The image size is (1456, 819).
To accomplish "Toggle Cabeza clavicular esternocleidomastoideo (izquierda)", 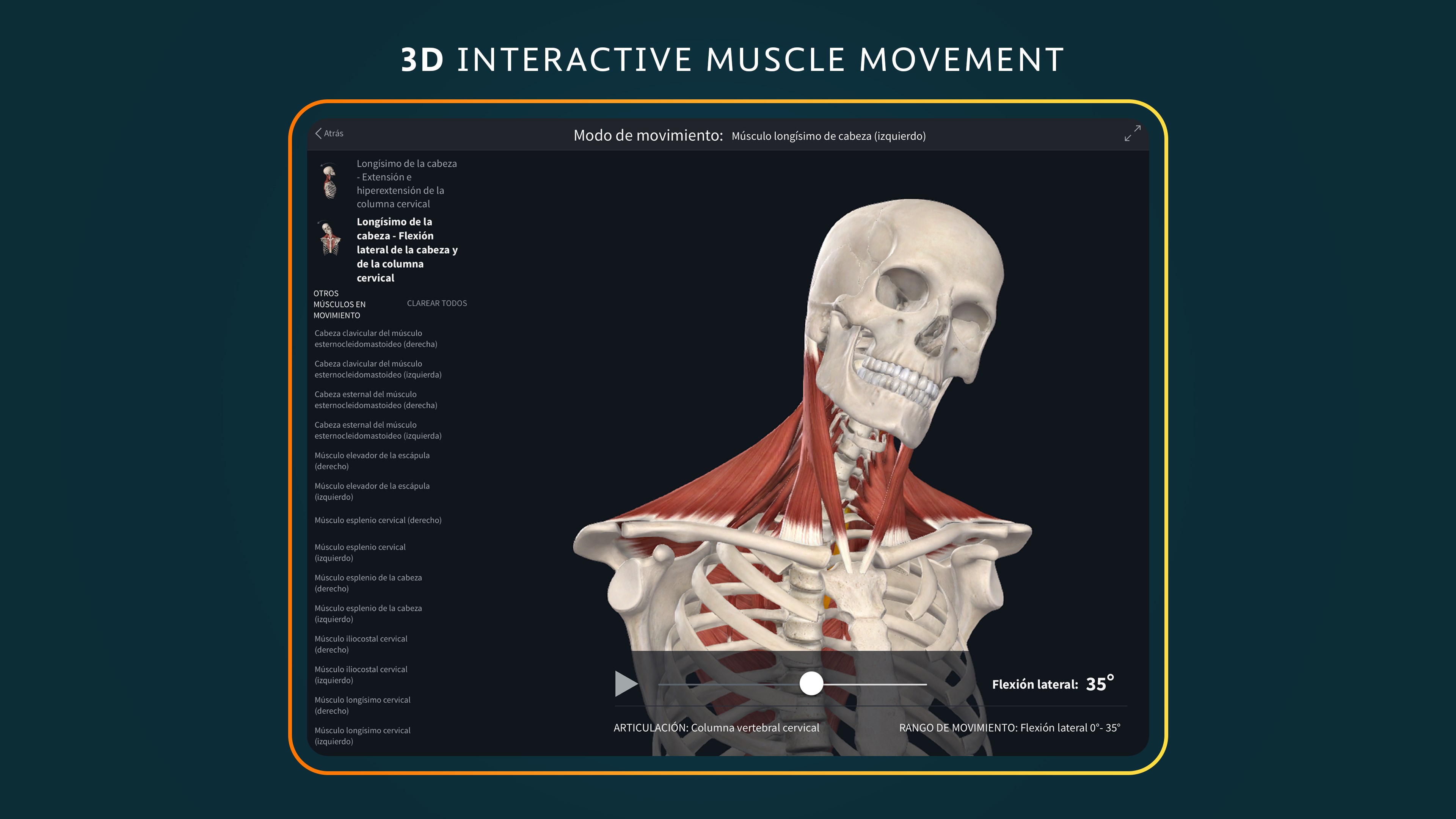I will coord(378,369).
